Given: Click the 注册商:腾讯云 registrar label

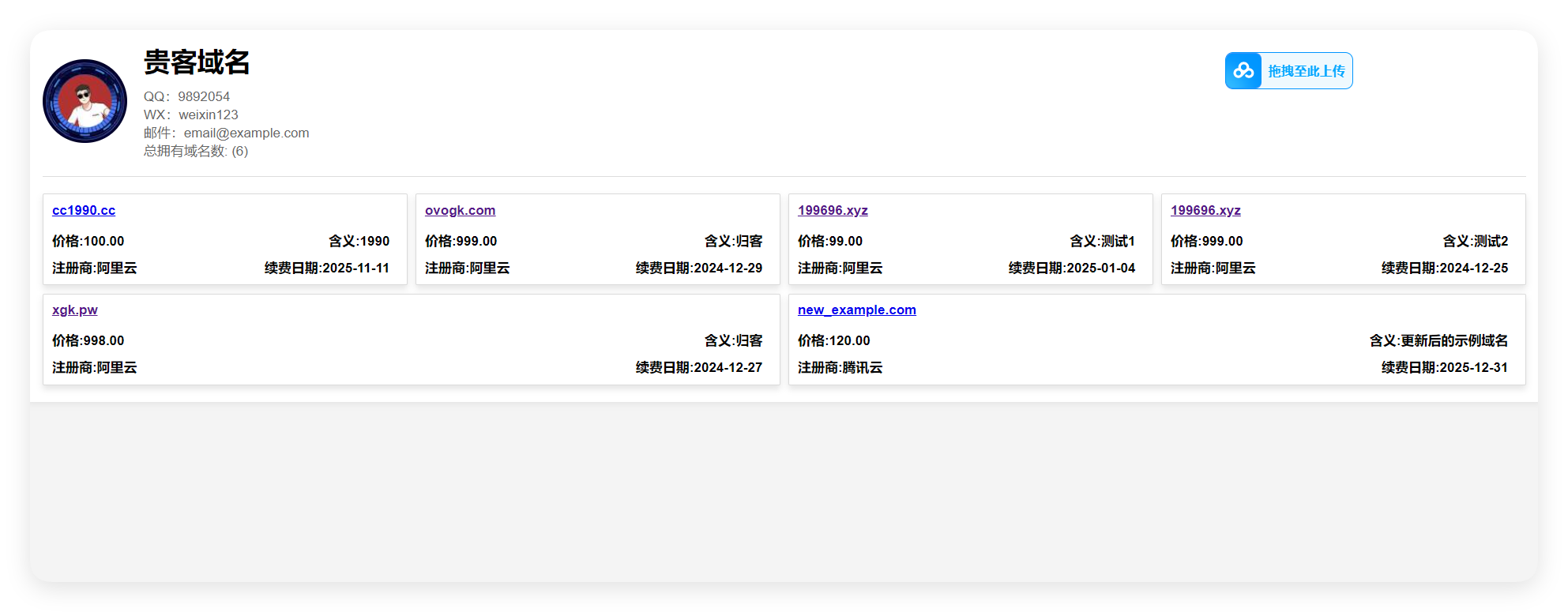Looking at the screenshot, I should tap(840, 367).
